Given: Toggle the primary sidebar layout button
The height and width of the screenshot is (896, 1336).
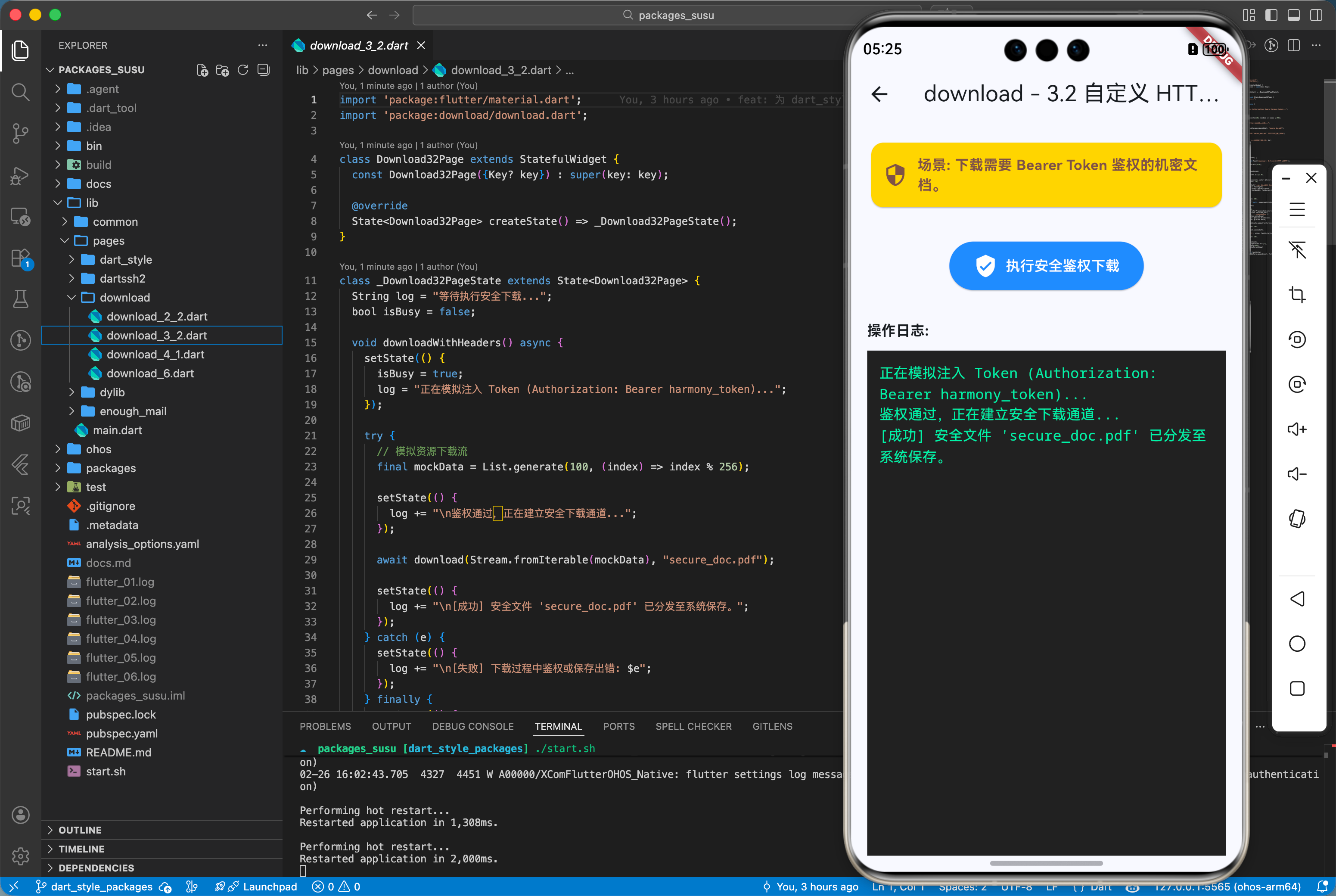Looking at the screenshot, I should coord(1271,15).
